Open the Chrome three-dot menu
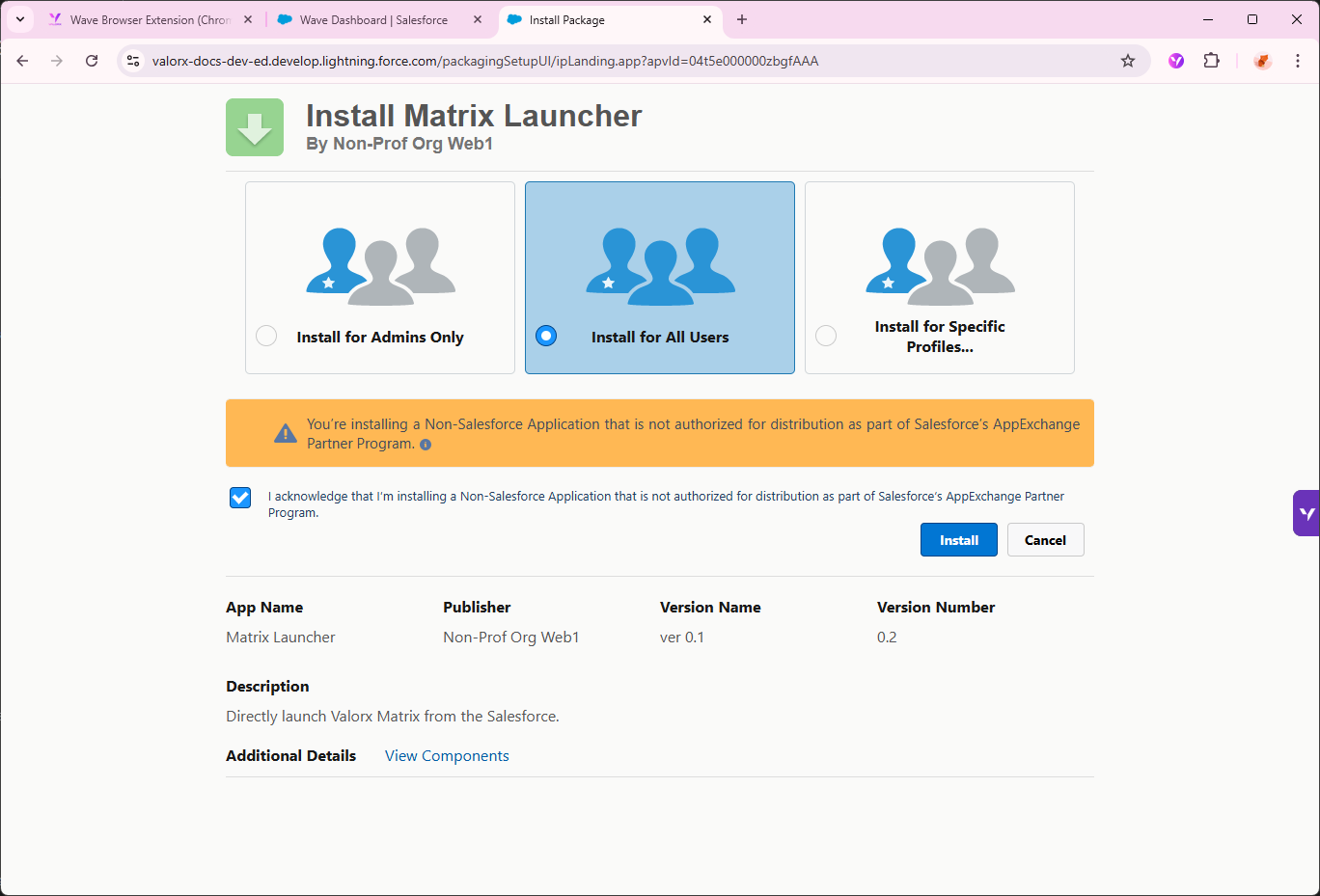Image resolution: width=1320 pixels, height=896 pixels. (x=1298, y=61)
